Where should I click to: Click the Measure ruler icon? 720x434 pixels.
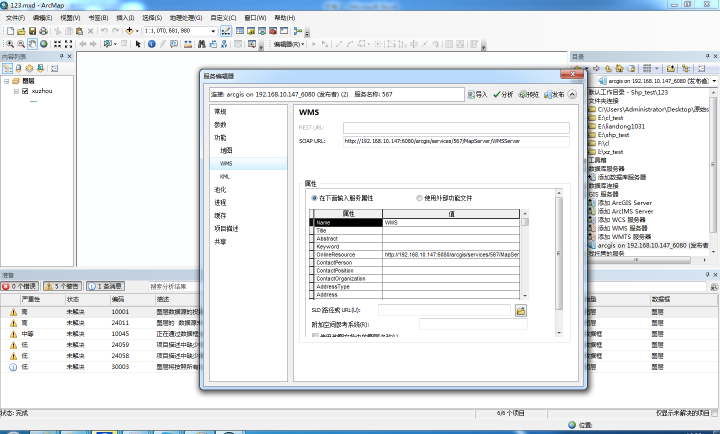click(188, 44)
